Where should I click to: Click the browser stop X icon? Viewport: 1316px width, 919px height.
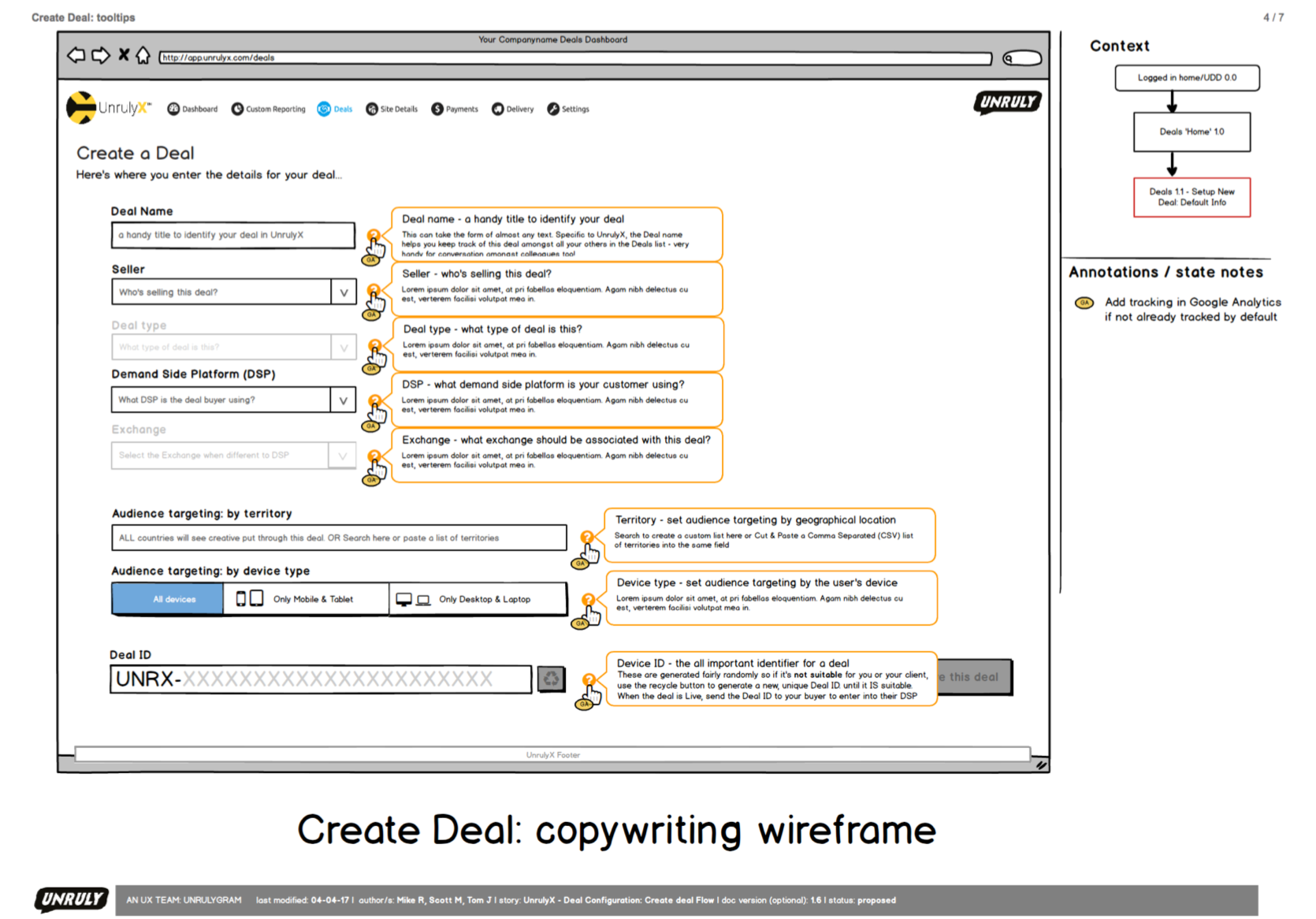[x=124, y=54]
